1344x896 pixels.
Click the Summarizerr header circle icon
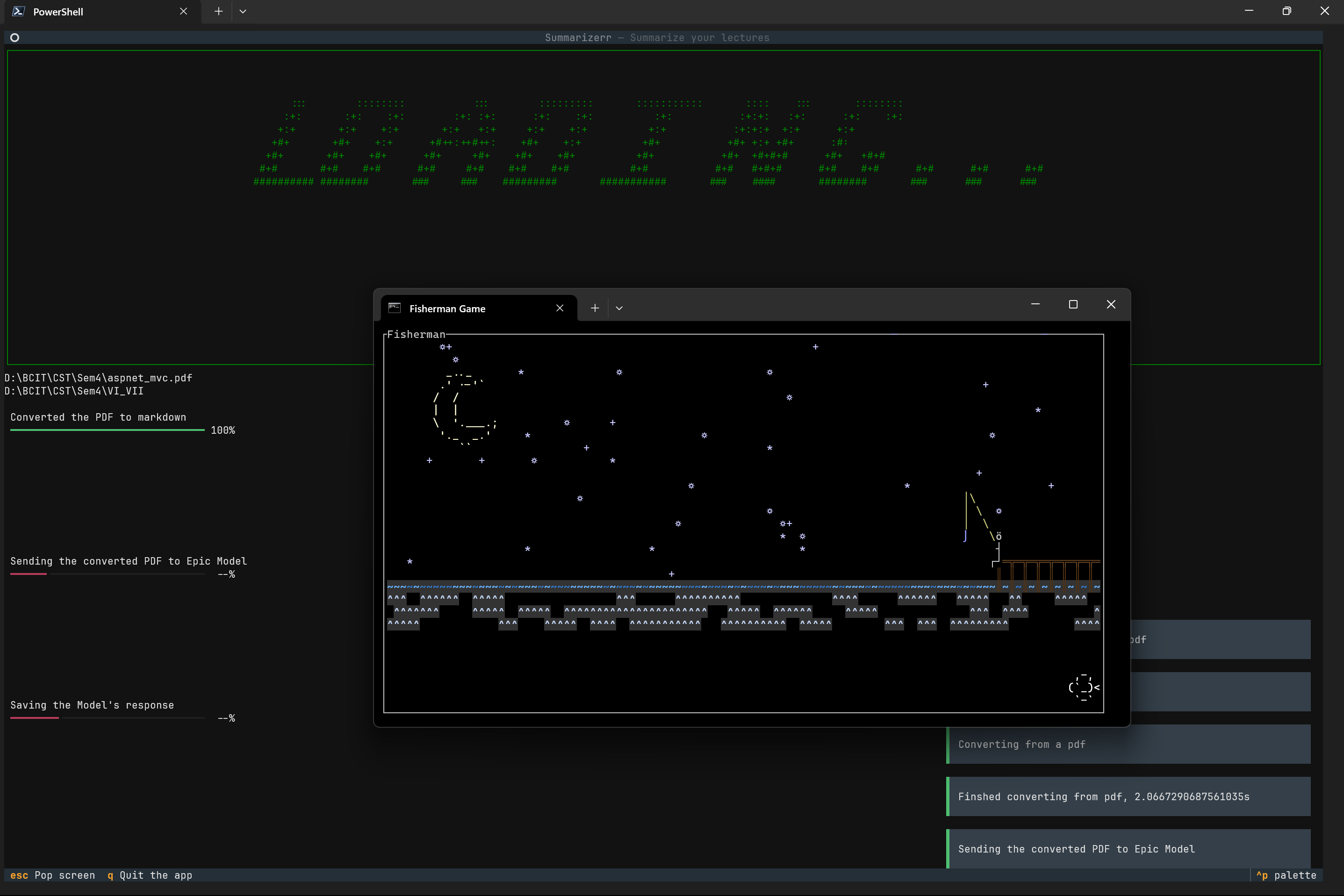15,38
